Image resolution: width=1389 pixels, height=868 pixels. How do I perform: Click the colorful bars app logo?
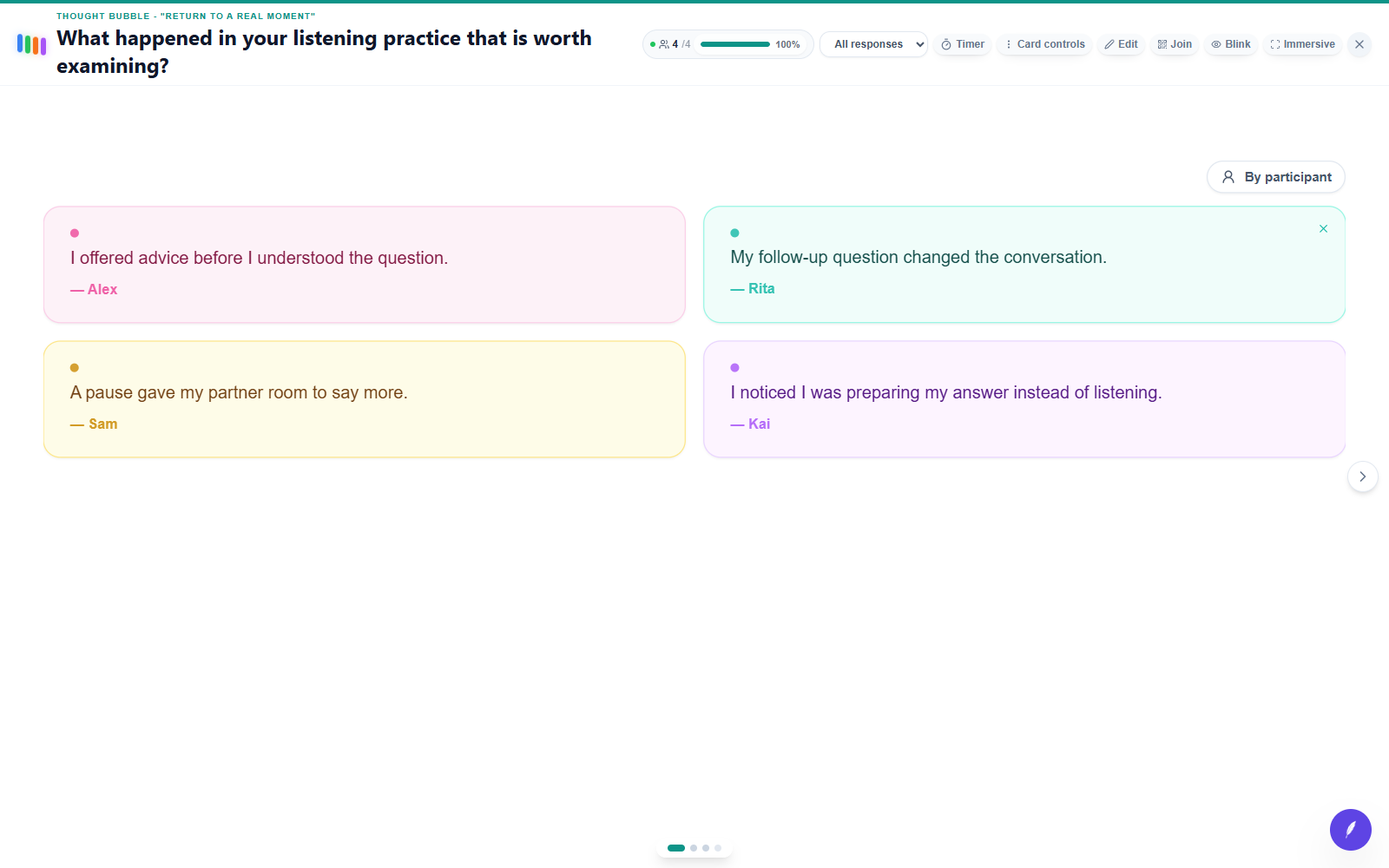31,44
